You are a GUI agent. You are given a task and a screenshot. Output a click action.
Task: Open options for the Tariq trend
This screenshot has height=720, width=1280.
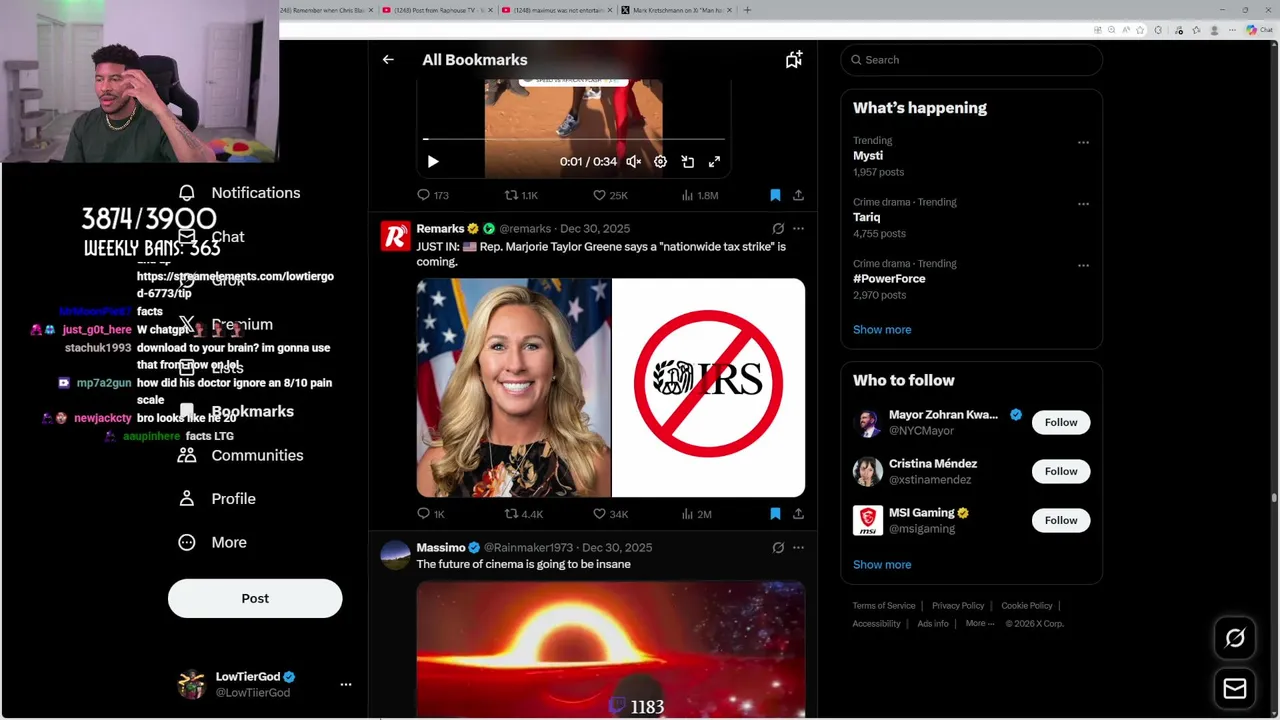(1083, 204)
